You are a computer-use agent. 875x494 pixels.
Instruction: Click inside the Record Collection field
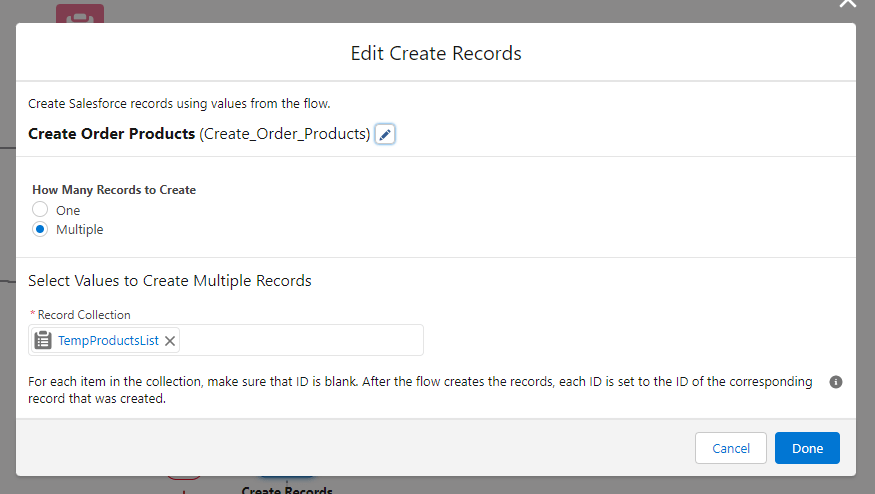[300, 340]
